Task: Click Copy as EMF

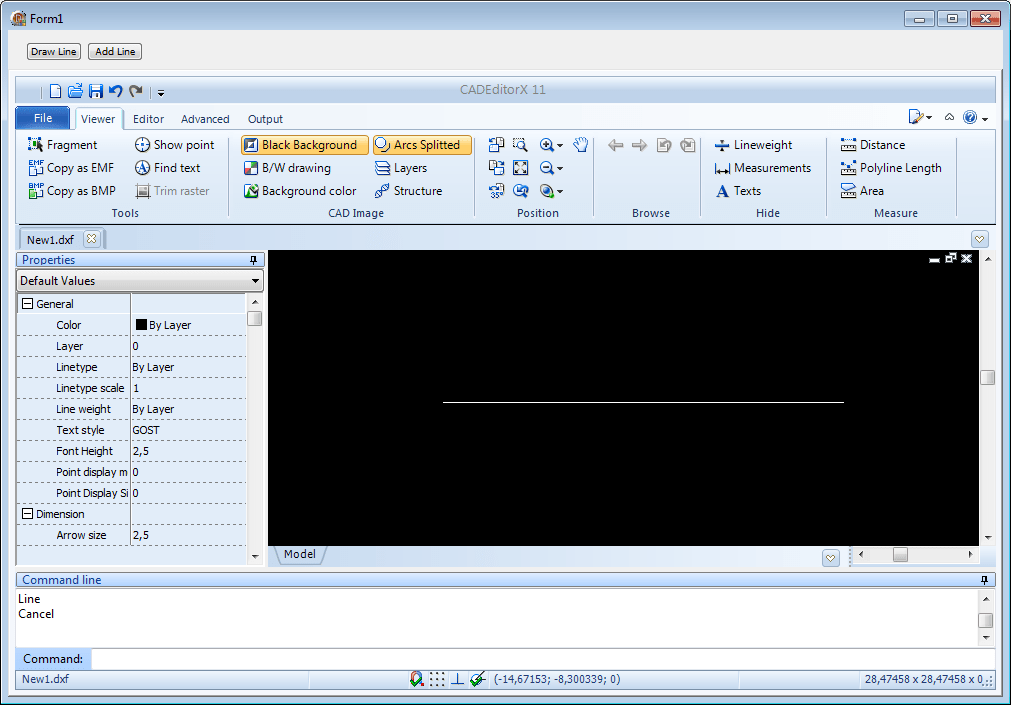Action: pyautogui.click(x=71, y=168)
